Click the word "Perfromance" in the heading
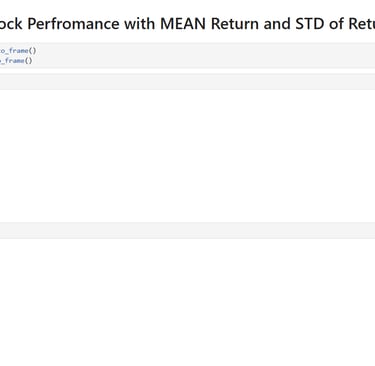 click(73, 24)
